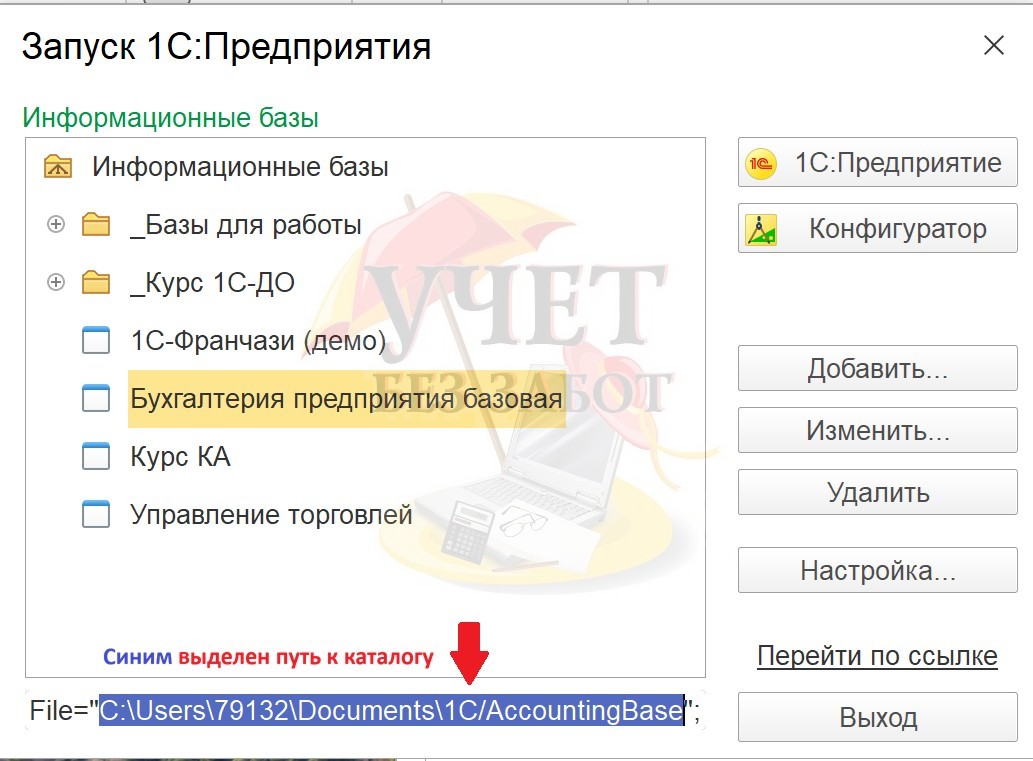Viewport: 1033px width, 761px height.
Task: Click the 1С-Франчази (демо) base icon
Action: tap(96, 341)
